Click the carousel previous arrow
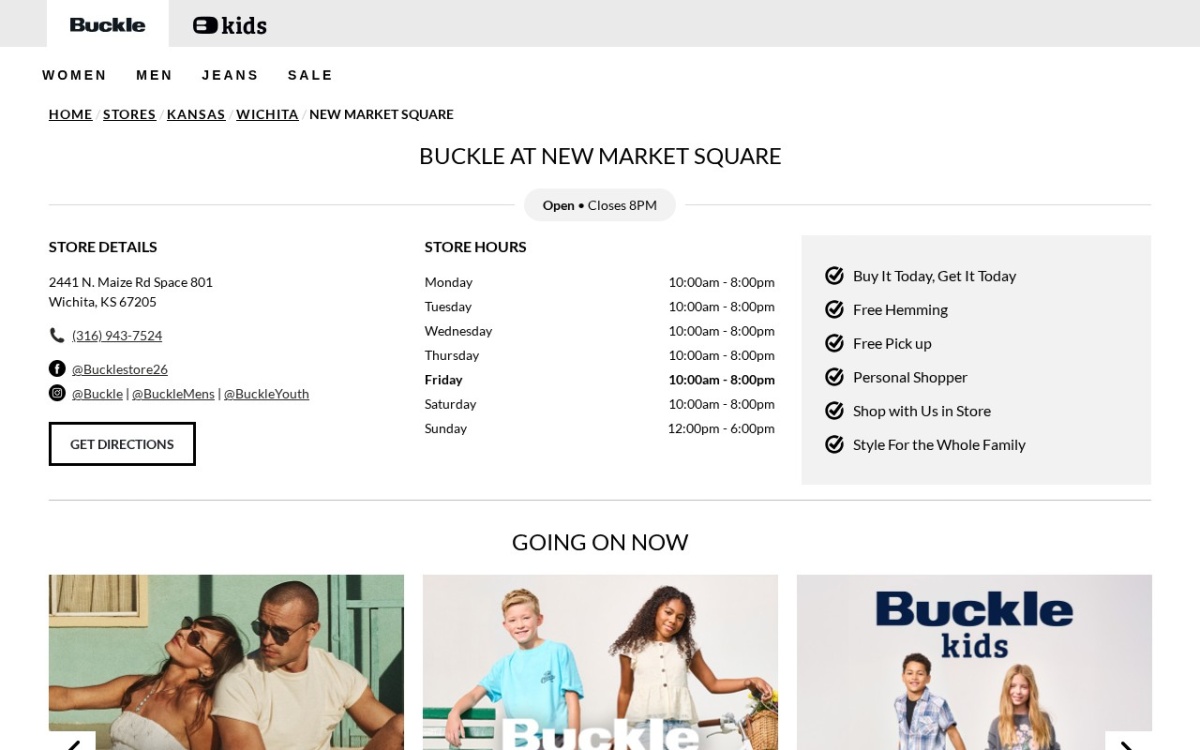Screen dimensions: 1200x750 tap(72, 742)
